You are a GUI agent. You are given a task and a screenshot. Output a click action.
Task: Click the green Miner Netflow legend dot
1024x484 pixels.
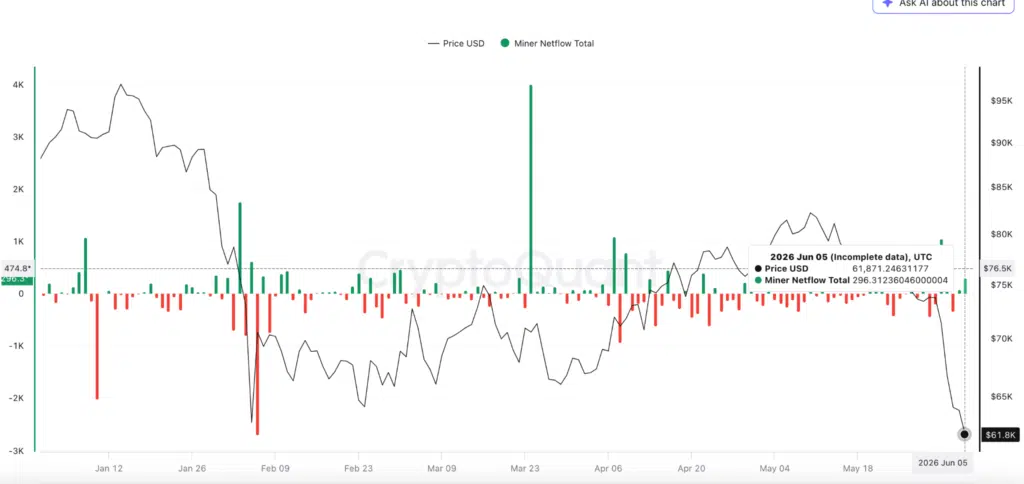(505, 43)
